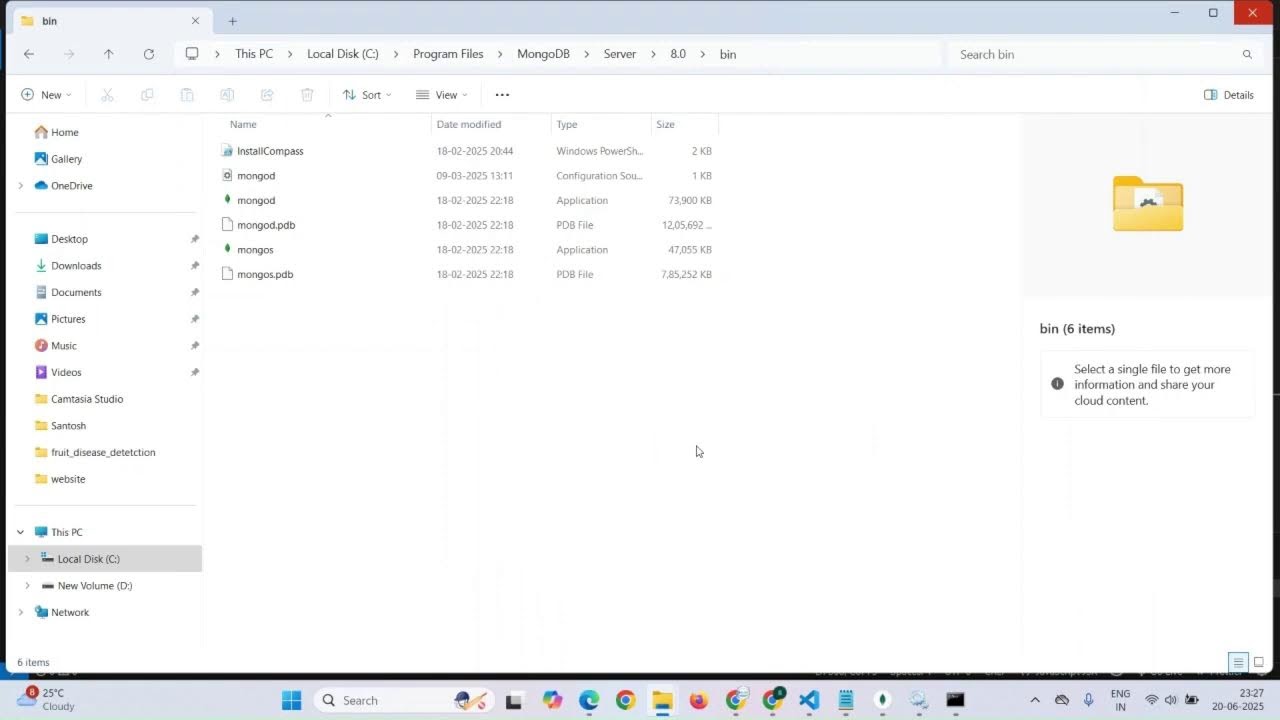Navigate to 8.0 in address bar
This screenshot has width=1280, height=720.
pos(678,54)
